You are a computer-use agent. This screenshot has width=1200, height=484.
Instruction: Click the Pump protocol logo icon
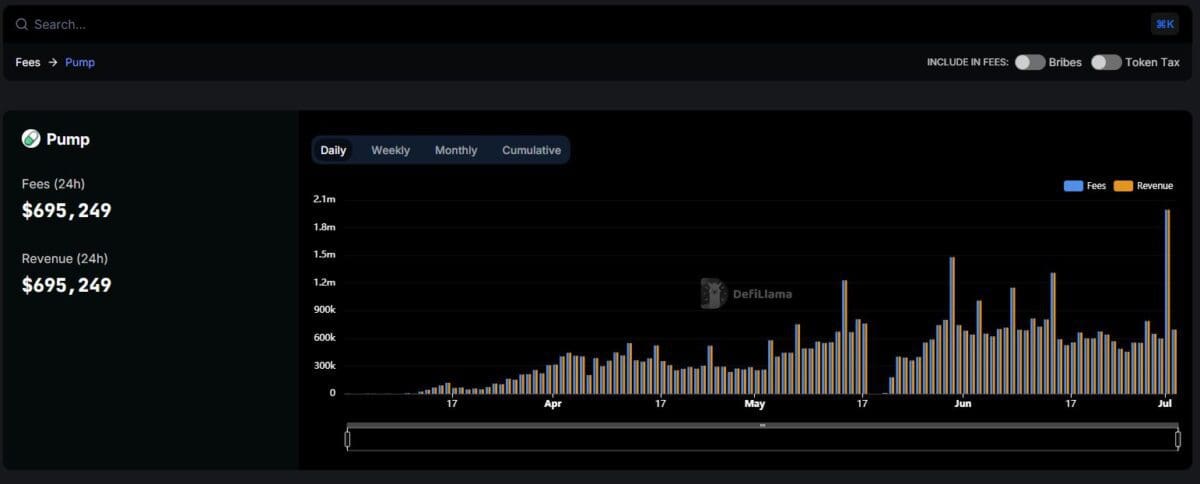(x=31, y=139)
